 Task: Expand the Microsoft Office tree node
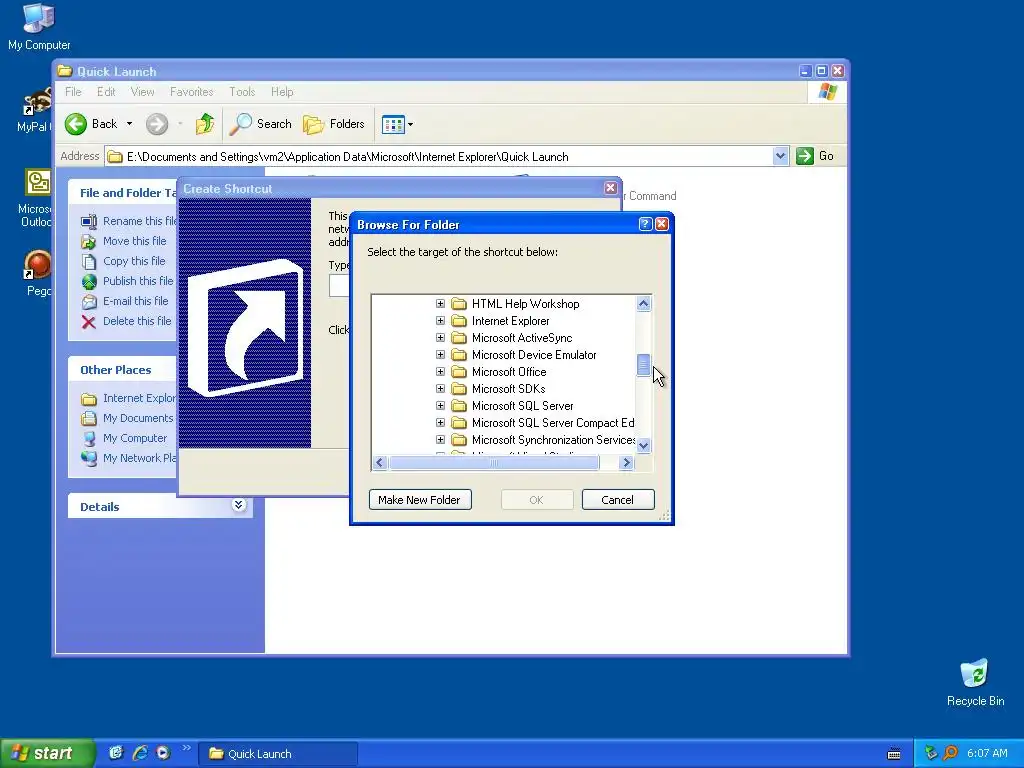pos(440,372)
